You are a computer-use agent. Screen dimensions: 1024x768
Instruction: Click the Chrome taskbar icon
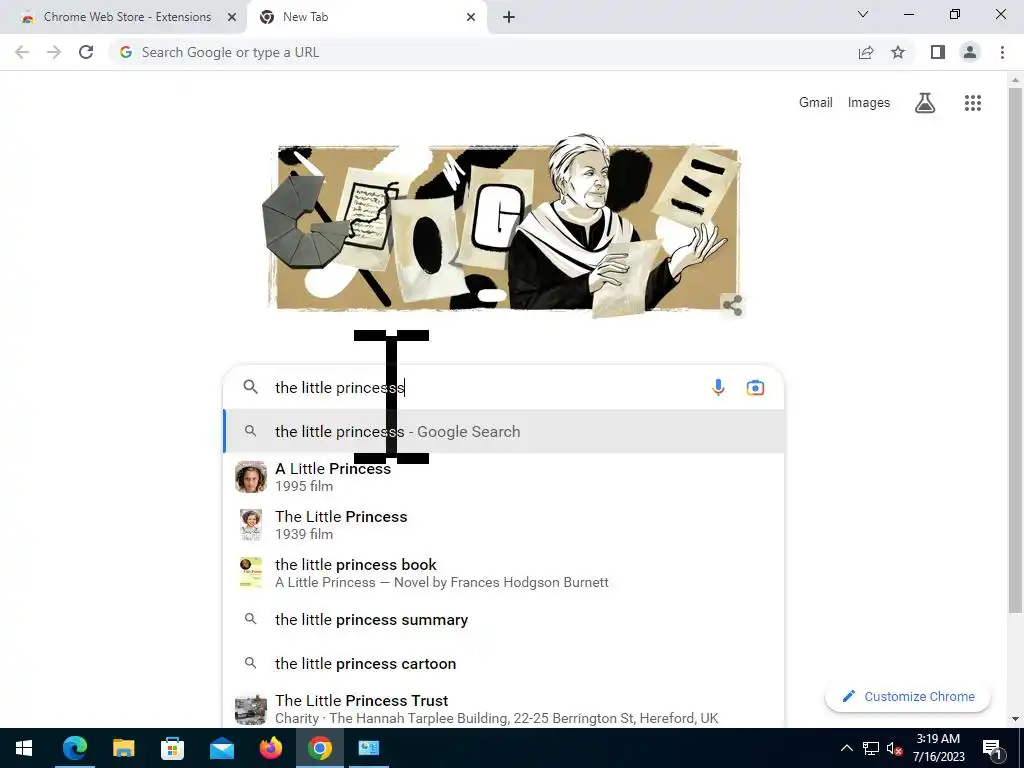[x=319, y=748]
